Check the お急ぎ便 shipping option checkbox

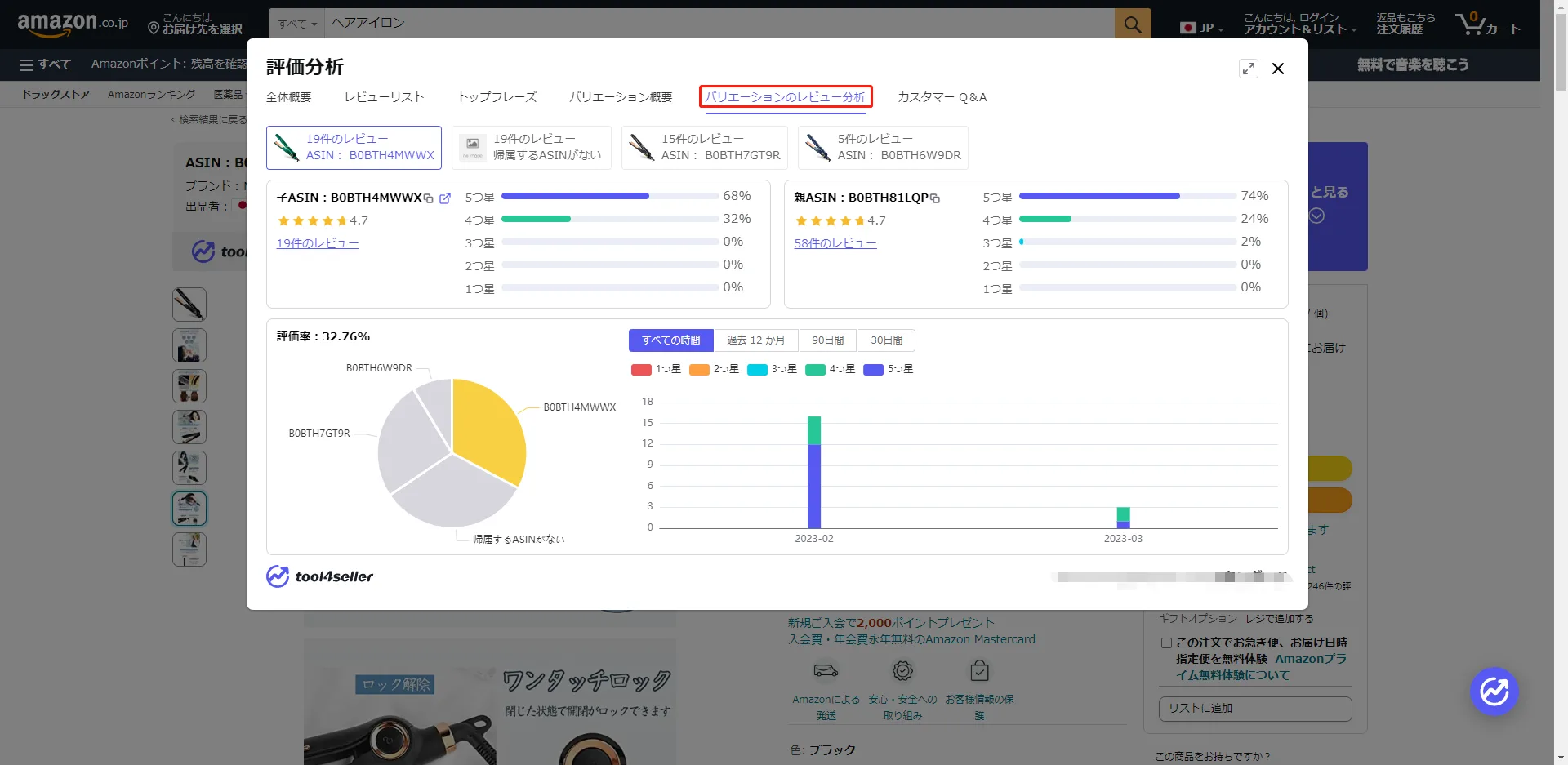[1166, 643]
